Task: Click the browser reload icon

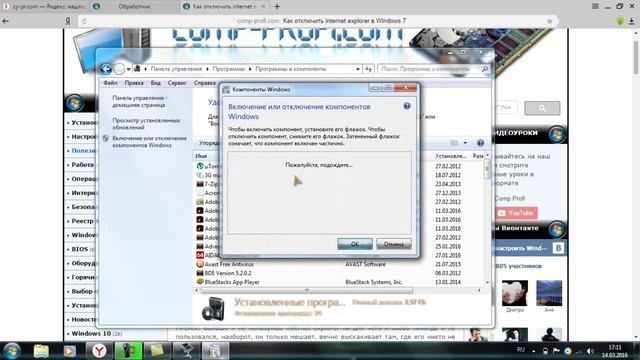Action: [x=84, y=21]
